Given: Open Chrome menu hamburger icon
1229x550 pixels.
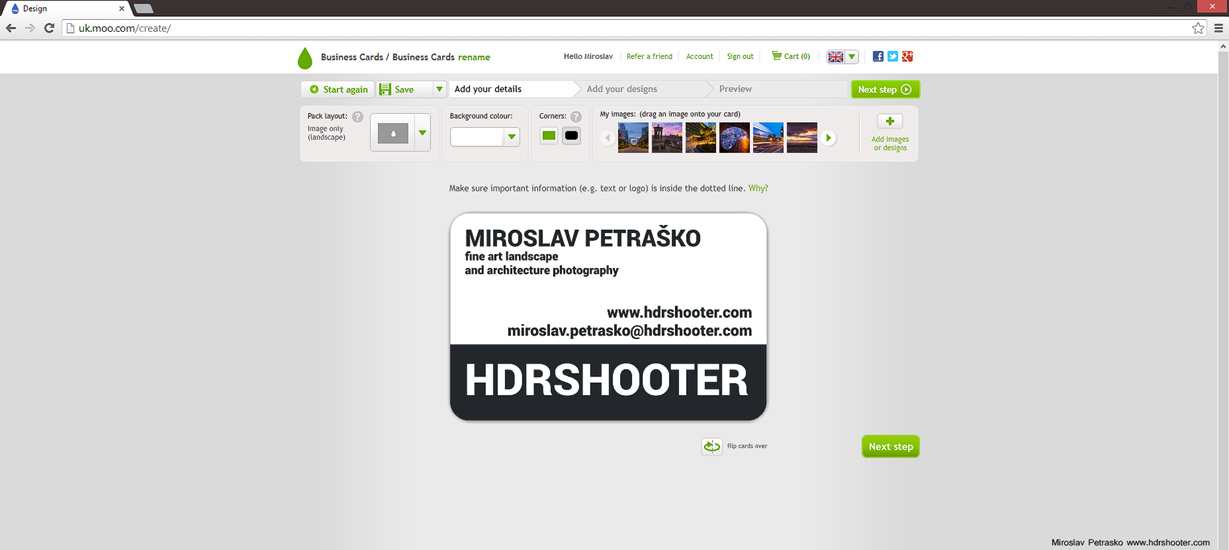Looking at the screenshot, I should pyautogui.click(x=1218, y=28).
